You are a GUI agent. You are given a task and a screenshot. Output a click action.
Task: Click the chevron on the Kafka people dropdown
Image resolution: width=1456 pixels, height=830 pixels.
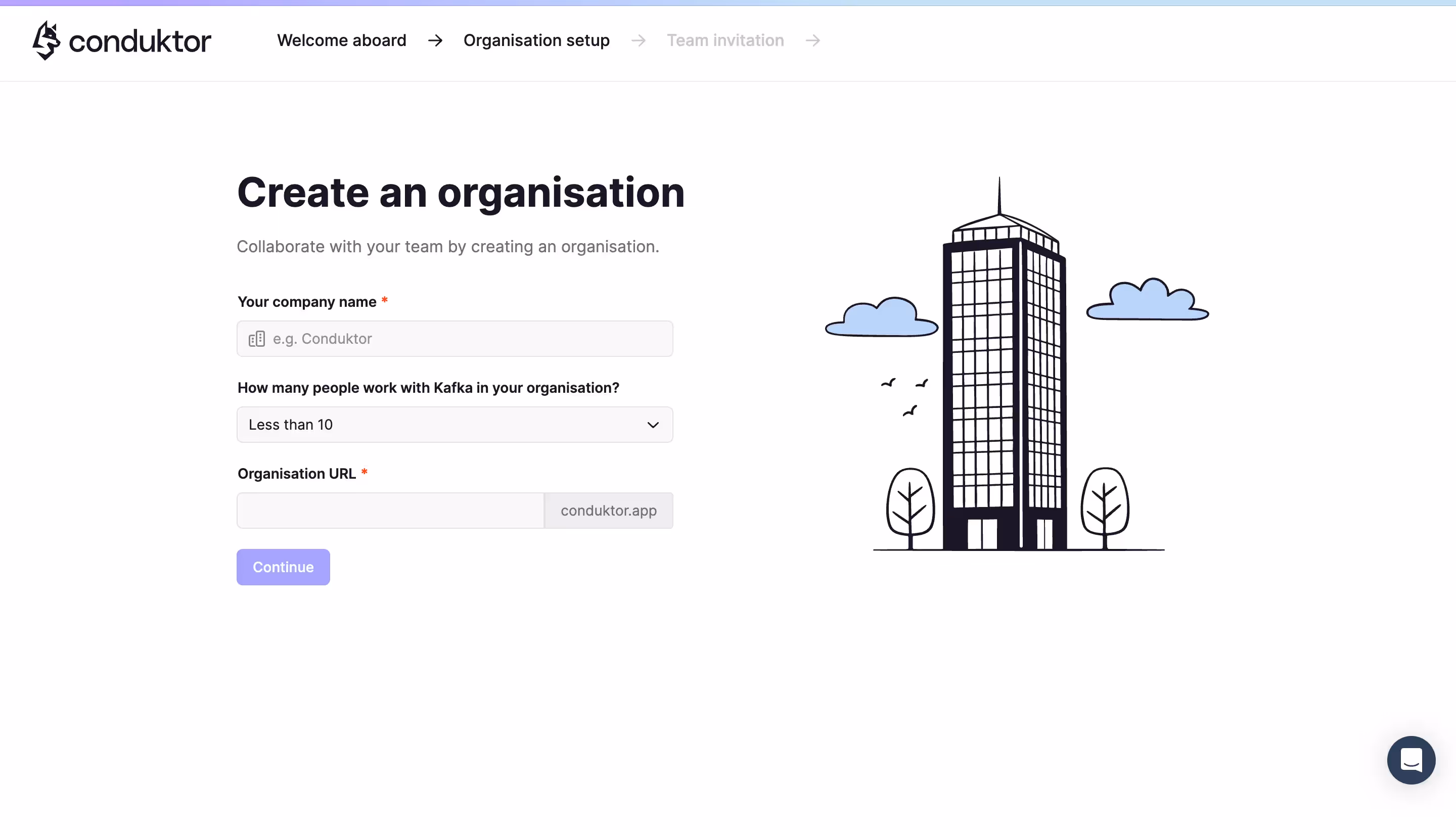(x=653, y=425)
